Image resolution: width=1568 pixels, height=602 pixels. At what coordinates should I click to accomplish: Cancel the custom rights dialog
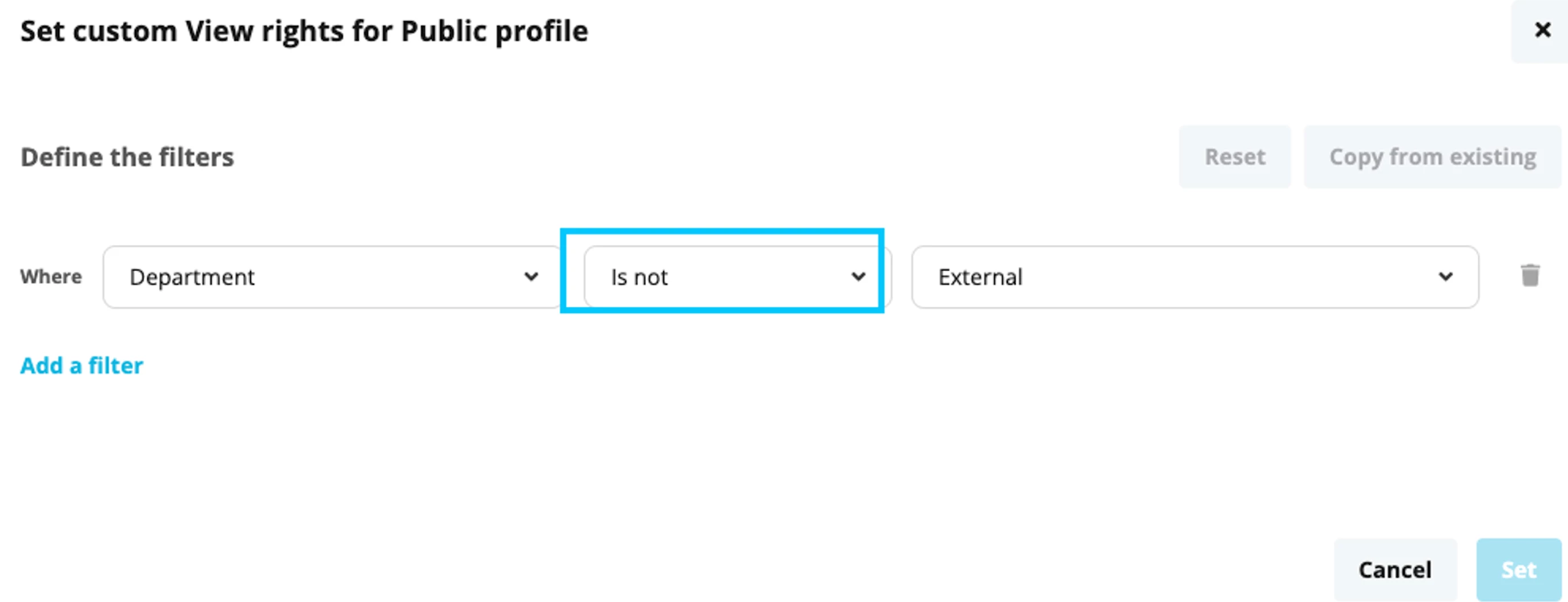[x=1394, y=569]
